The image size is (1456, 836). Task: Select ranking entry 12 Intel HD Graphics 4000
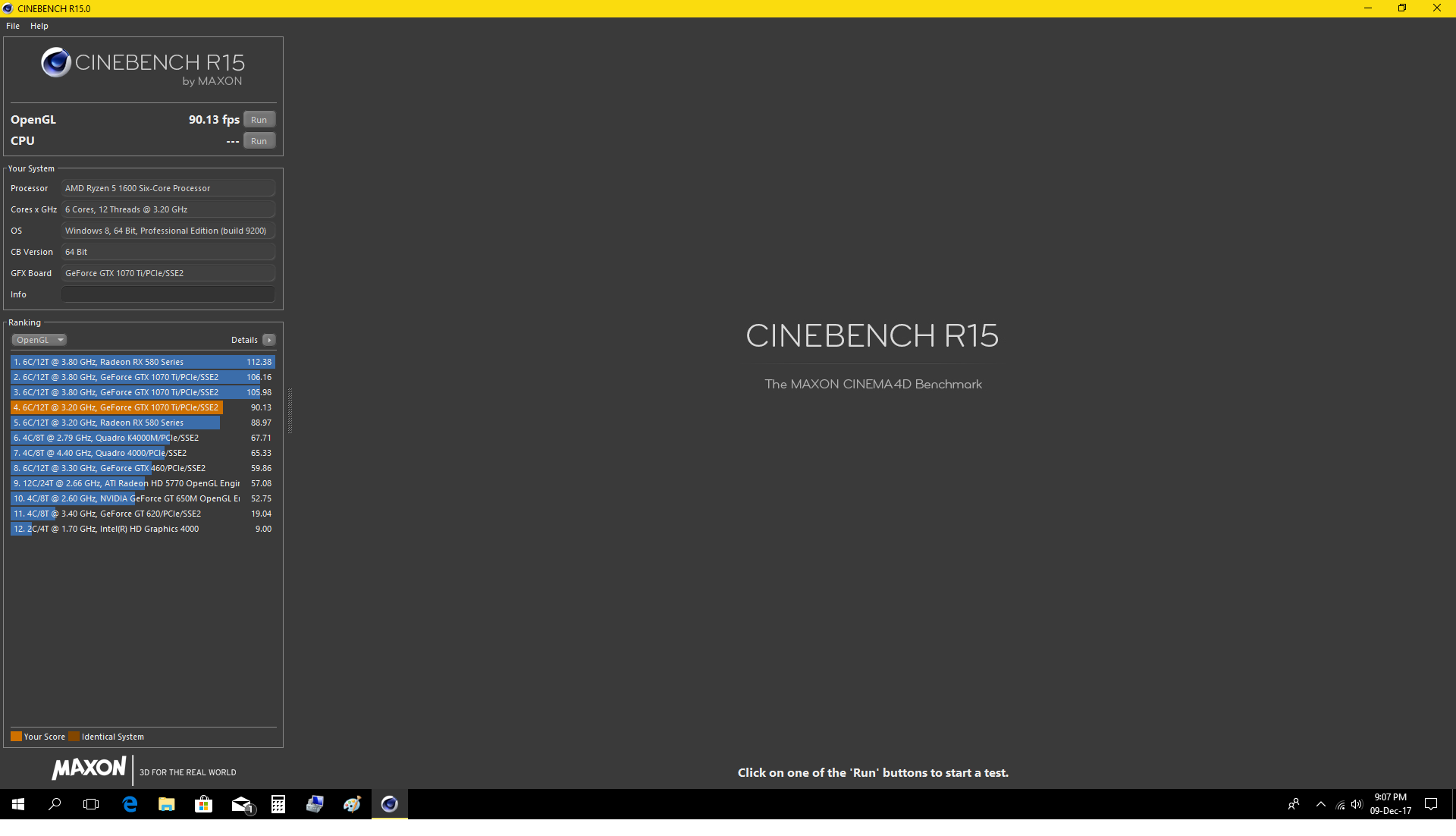point(143,529)
